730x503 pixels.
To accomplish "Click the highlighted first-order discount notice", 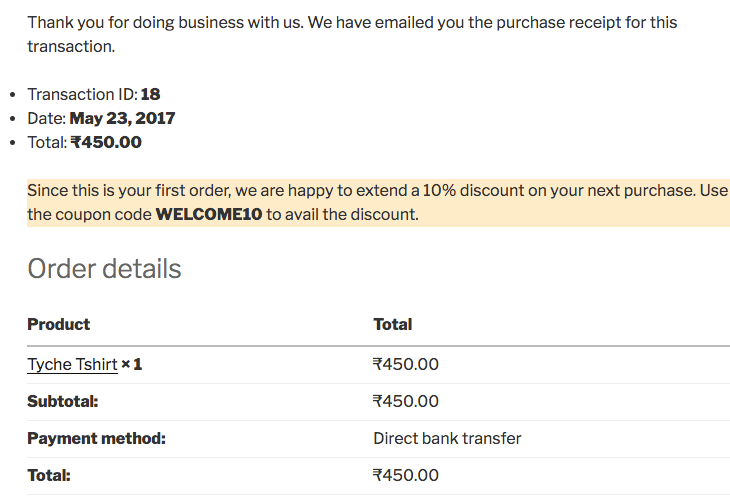I will pyautogui.click(x=378, y=203).
